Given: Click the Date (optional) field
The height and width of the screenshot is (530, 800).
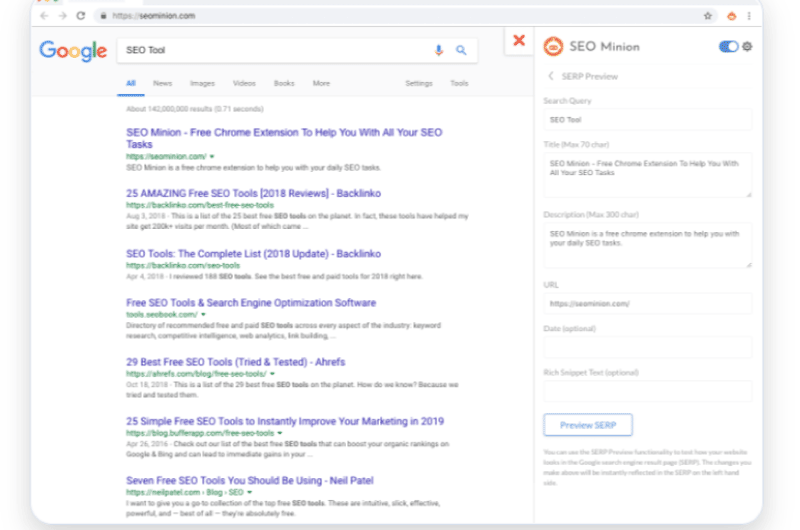Looking at the screenshot, I should click(x=647, y=347).
